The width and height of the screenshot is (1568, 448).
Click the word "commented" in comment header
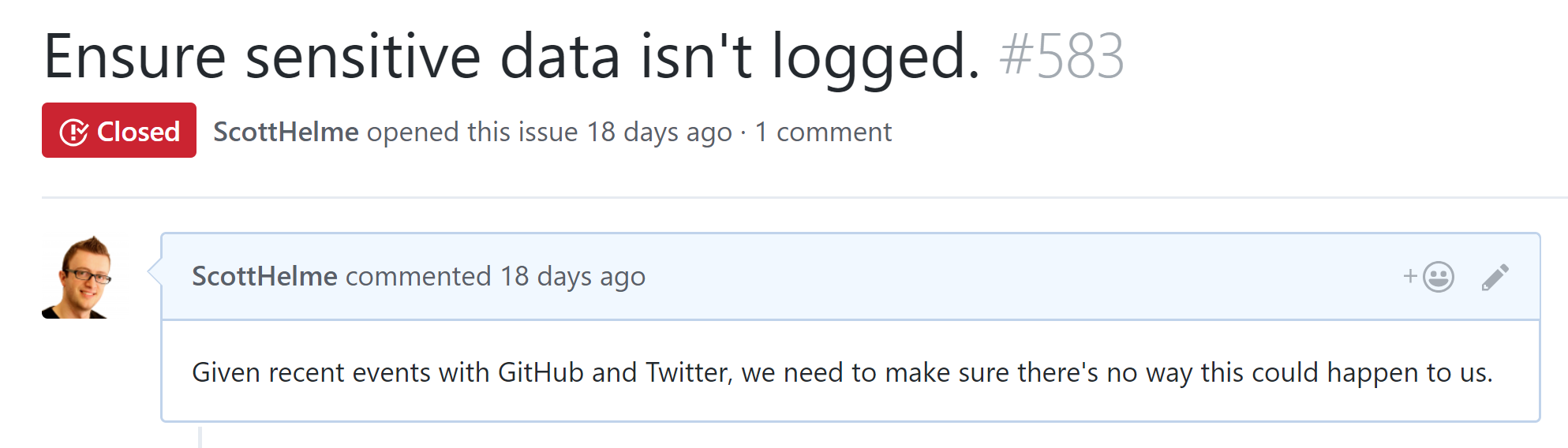pyautogui.click(x=418, y=277)
